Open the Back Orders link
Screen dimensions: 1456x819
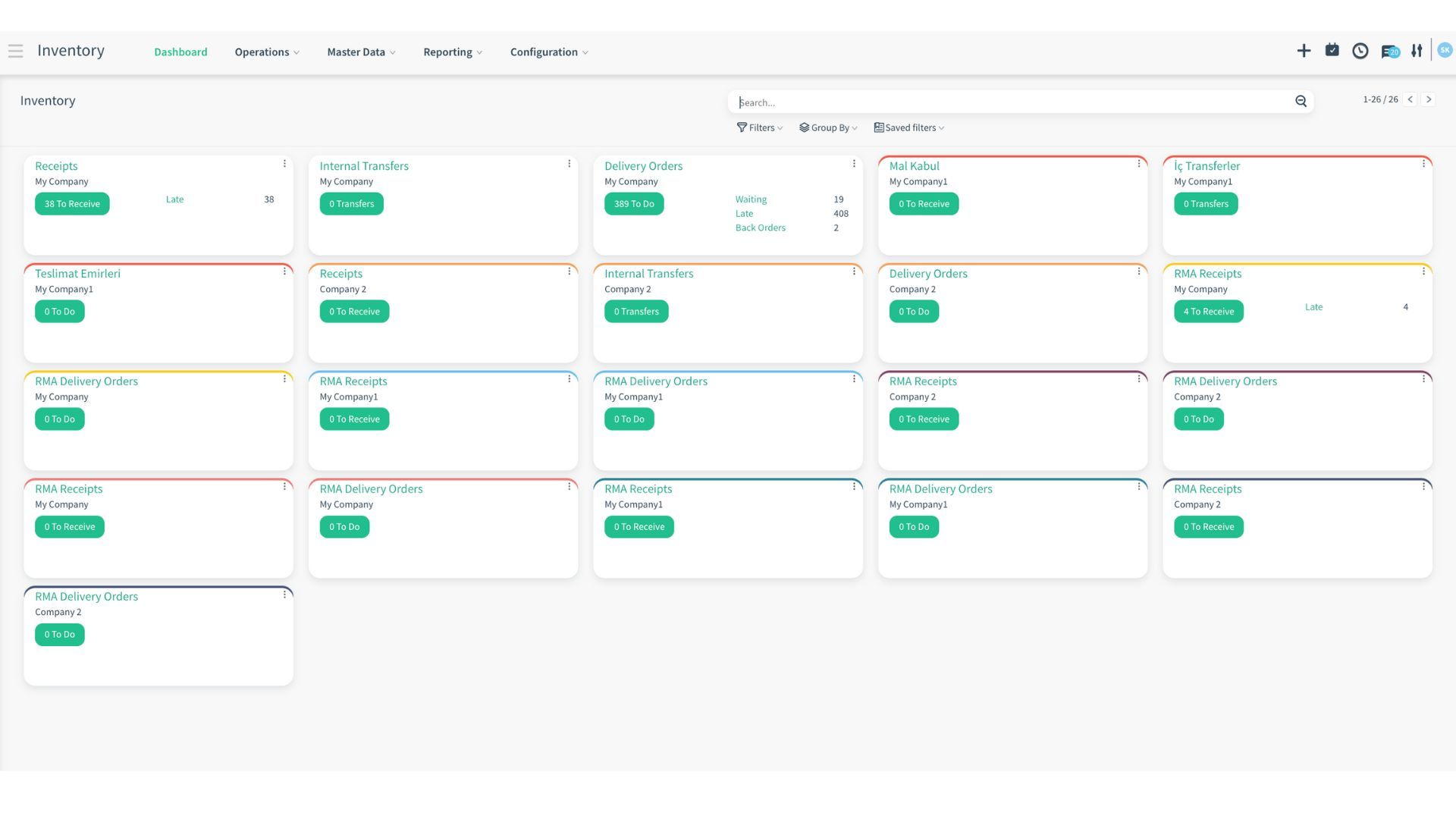point(760,227)
